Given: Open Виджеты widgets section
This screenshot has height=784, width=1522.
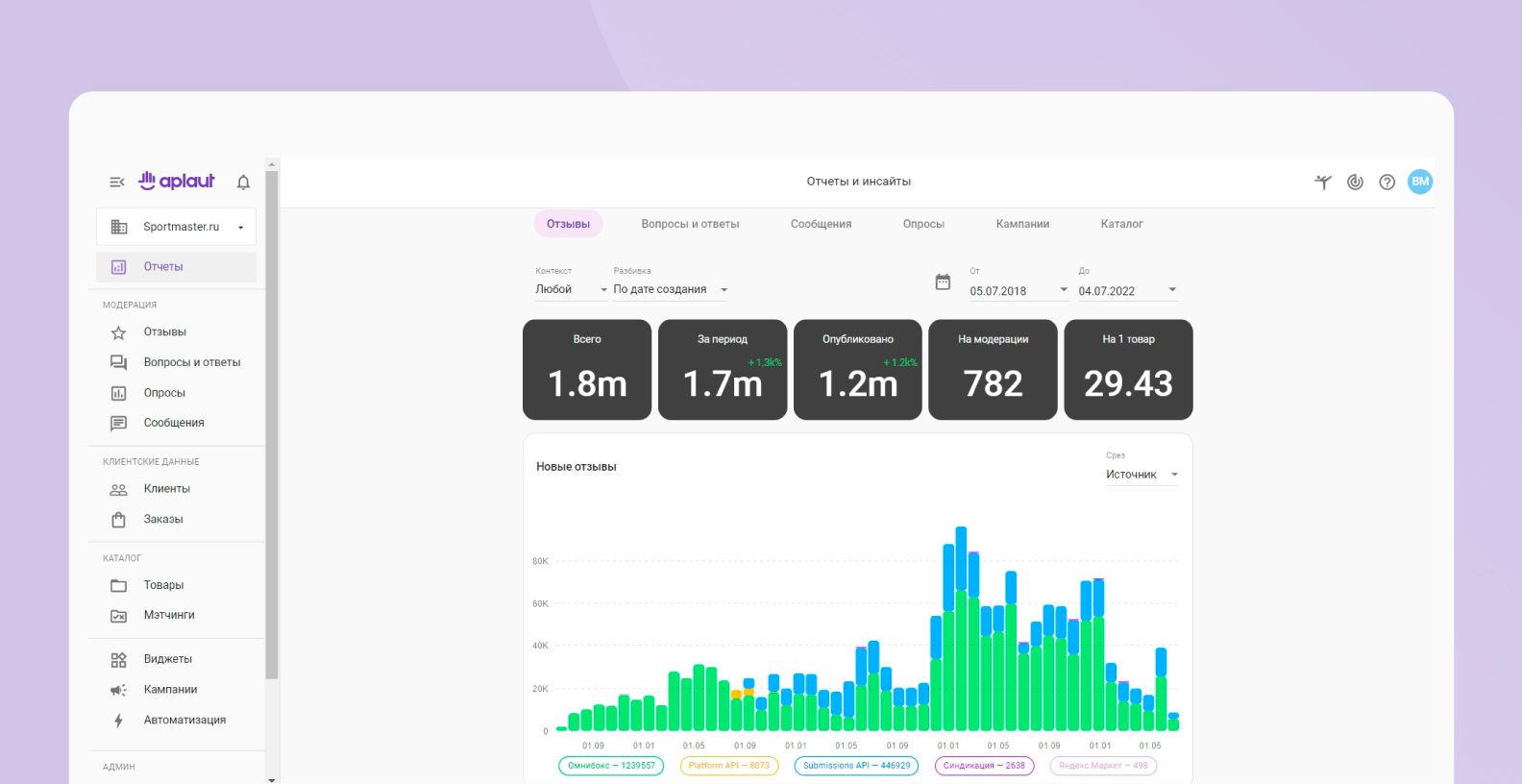Looking at the screenshot, I should pyautogui.click(x=167, y=659).
